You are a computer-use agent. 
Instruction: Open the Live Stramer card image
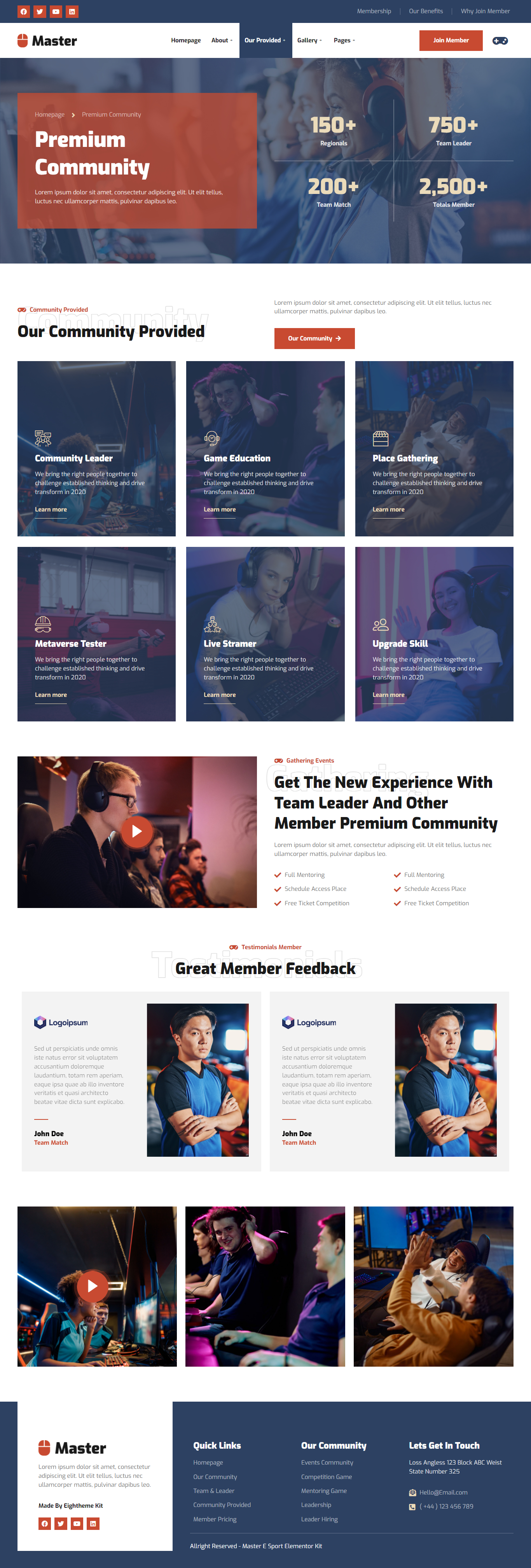pyautogui.click(x=265, y=634)
